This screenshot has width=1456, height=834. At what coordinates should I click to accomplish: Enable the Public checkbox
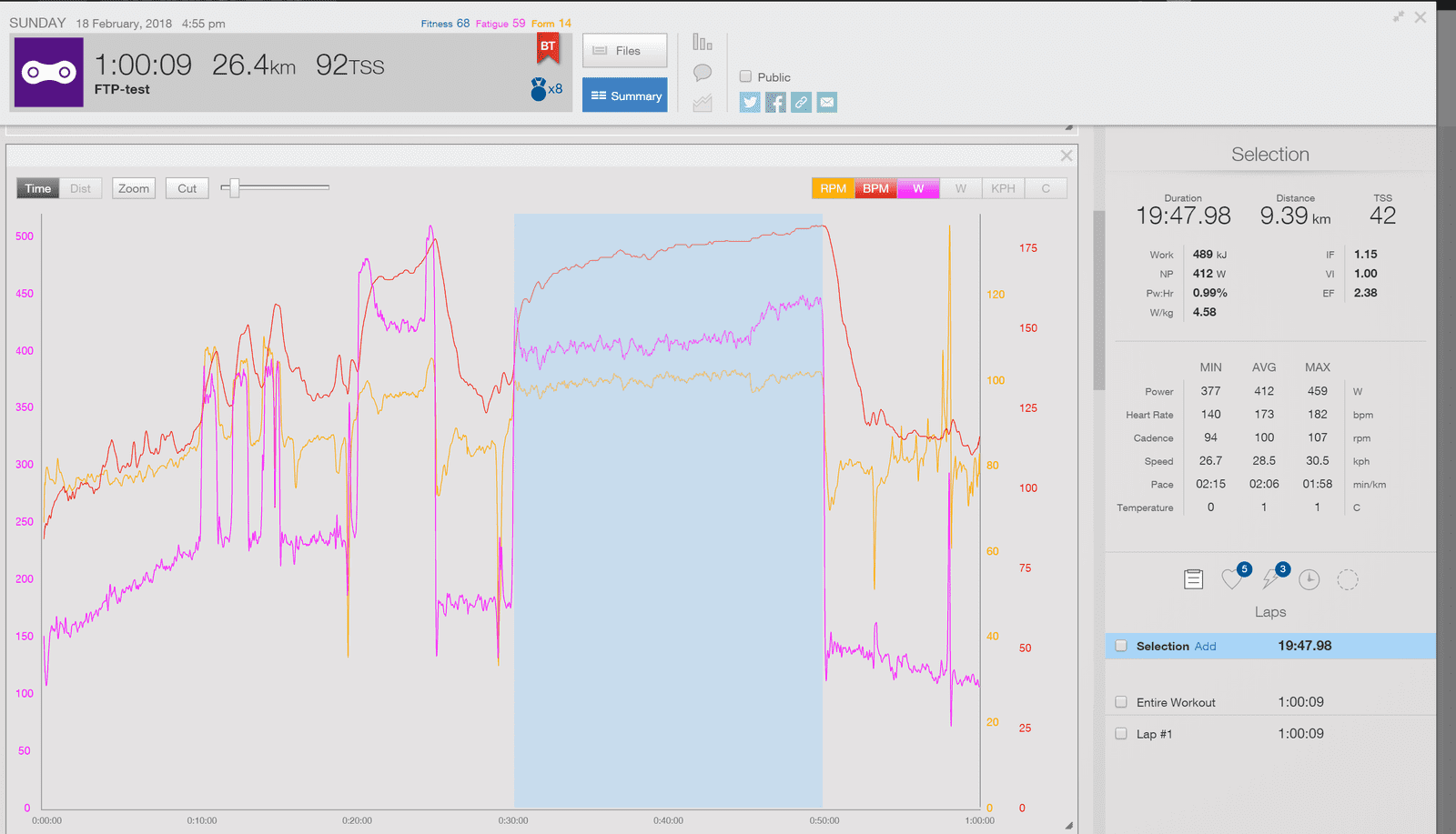[x=745, y=76]
